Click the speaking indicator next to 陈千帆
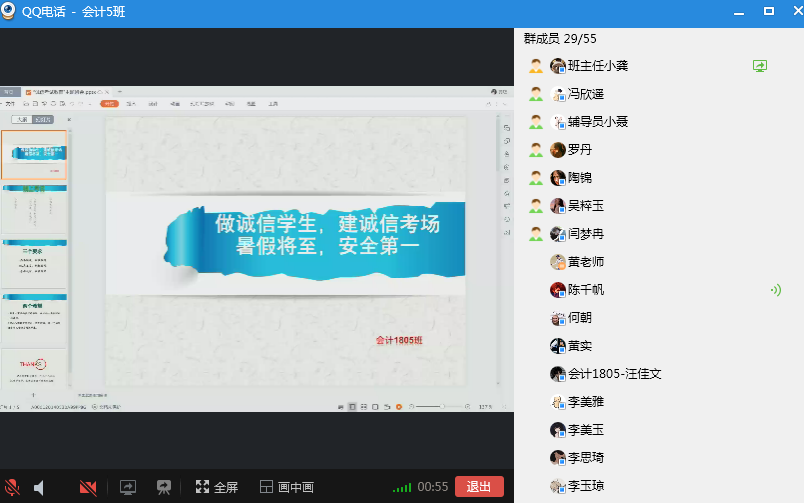The image size is (804, 503). tap(774, 290)
